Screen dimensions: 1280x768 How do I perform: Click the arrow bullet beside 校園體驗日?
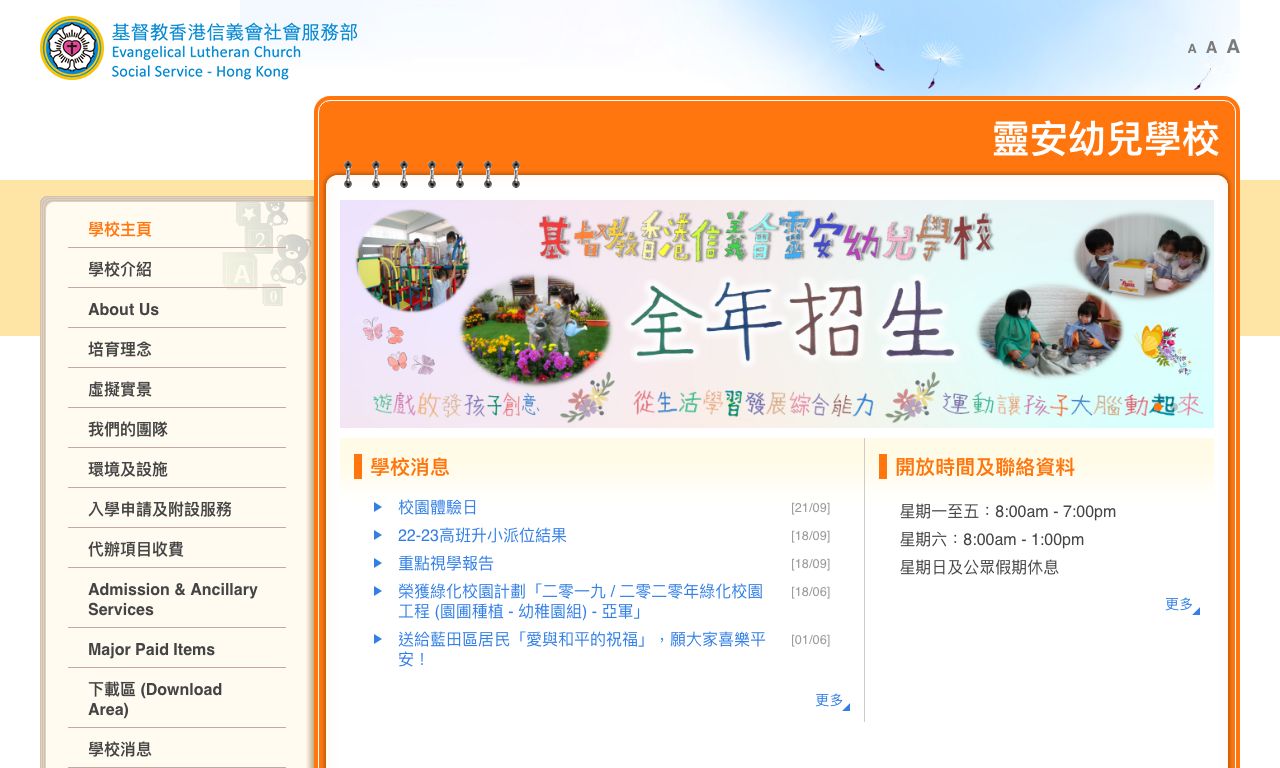coord(378,507)
